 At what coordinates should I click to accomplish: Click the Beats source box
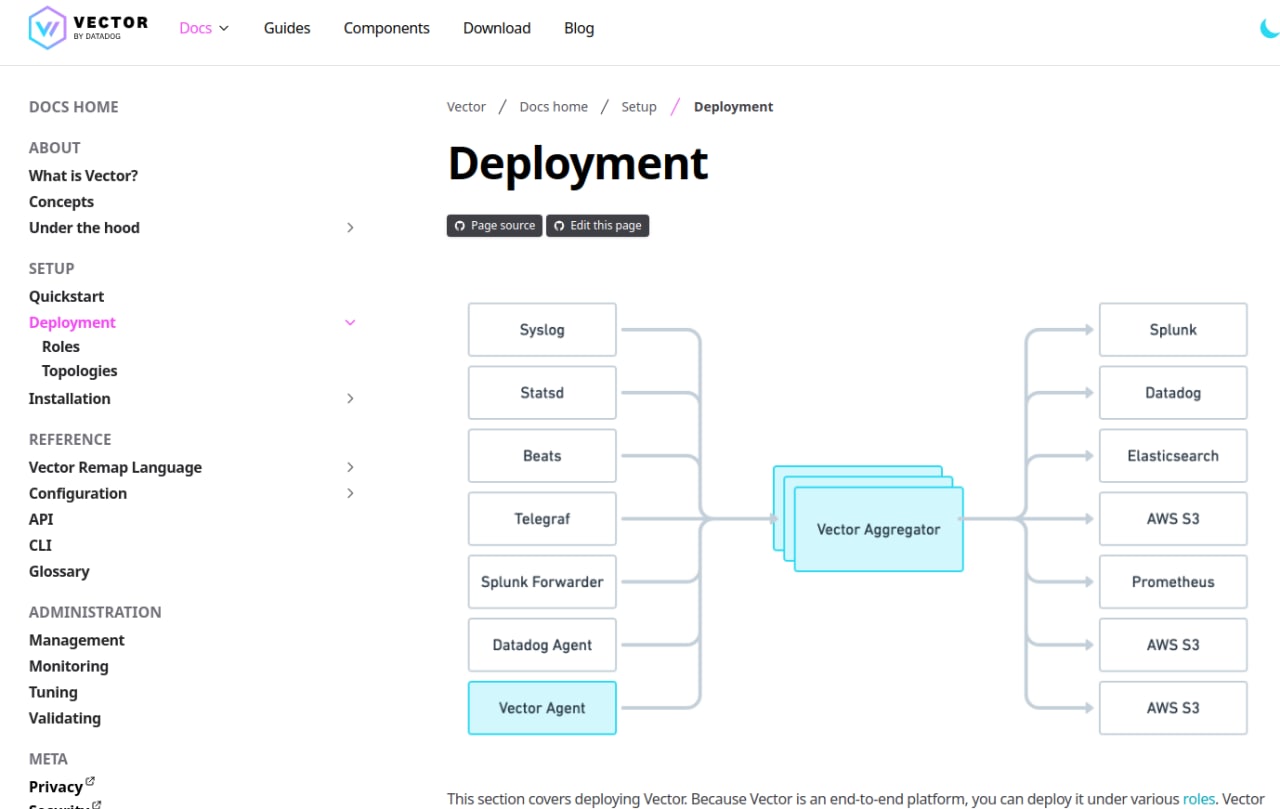pos(542,456)
